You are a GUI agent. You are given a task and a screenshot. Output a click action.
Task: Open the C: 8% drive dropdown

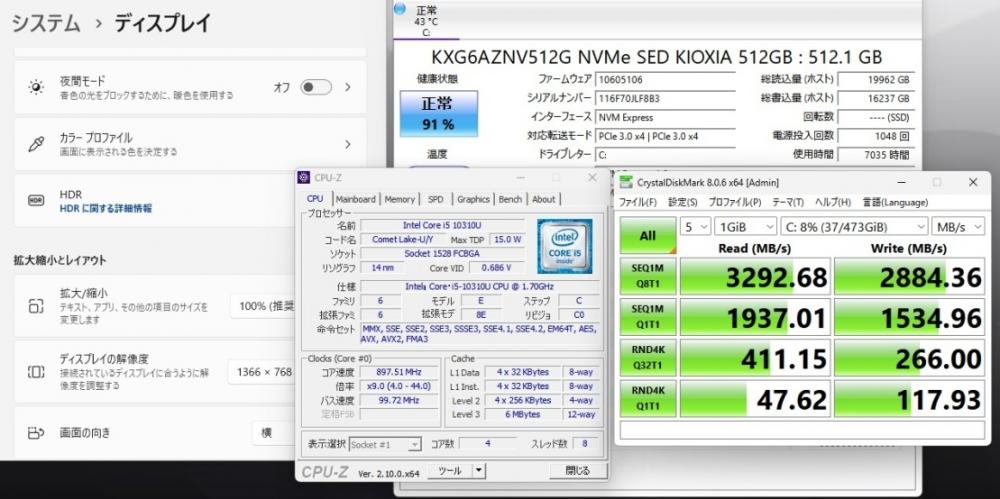(x=854, y=227)
